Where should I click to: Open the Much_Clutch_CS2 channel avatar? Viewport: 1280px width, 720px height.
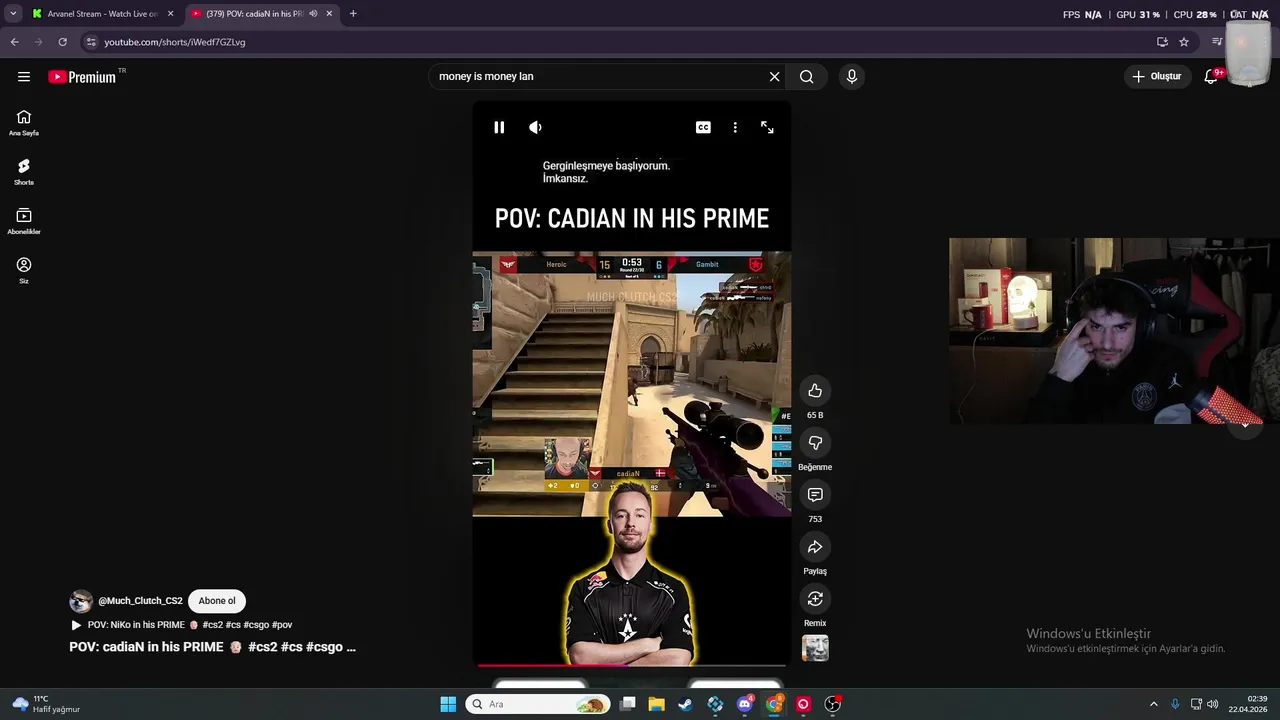[x=80, y=601]
